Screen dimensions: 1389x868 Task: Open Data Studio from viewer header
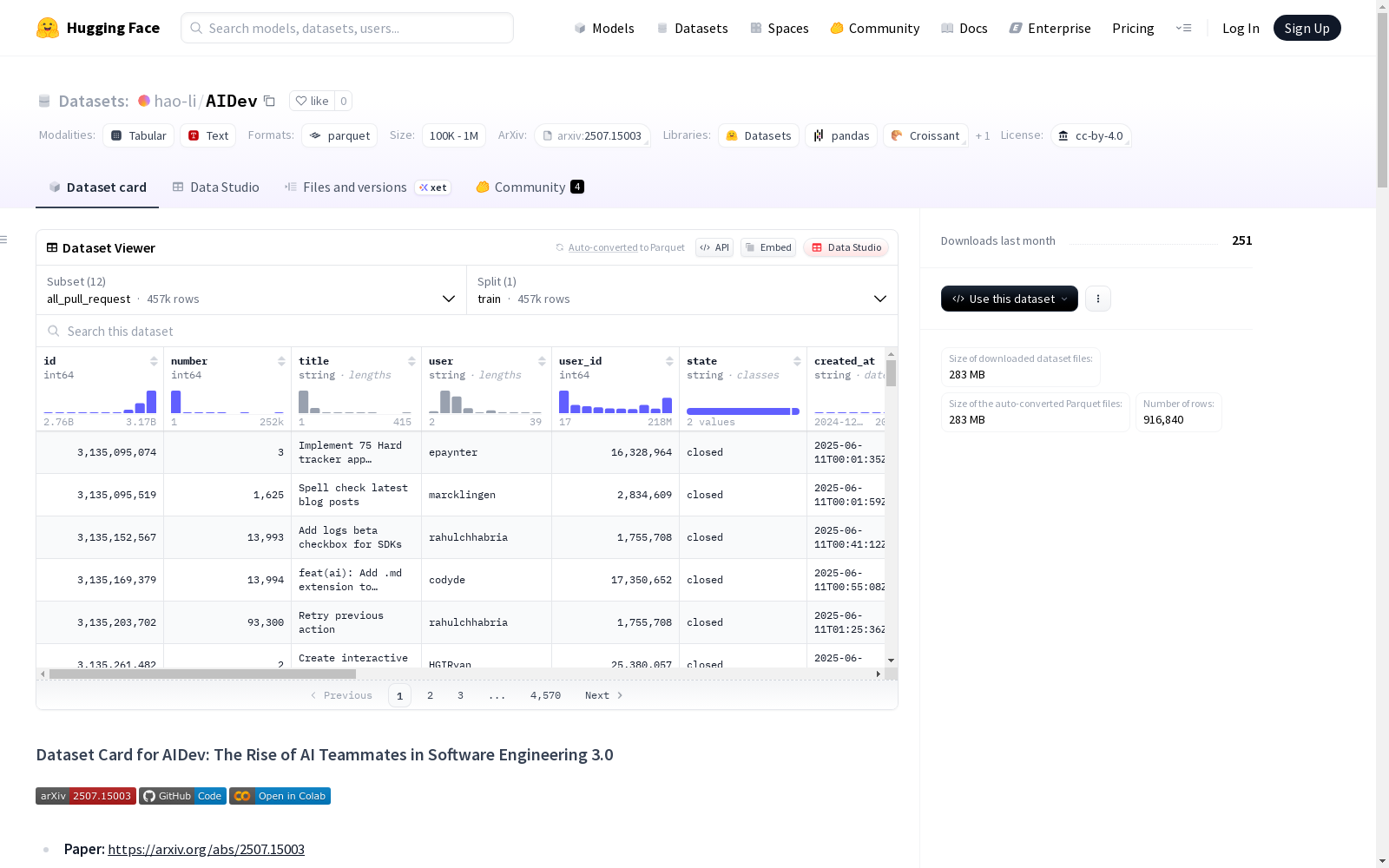846,247
